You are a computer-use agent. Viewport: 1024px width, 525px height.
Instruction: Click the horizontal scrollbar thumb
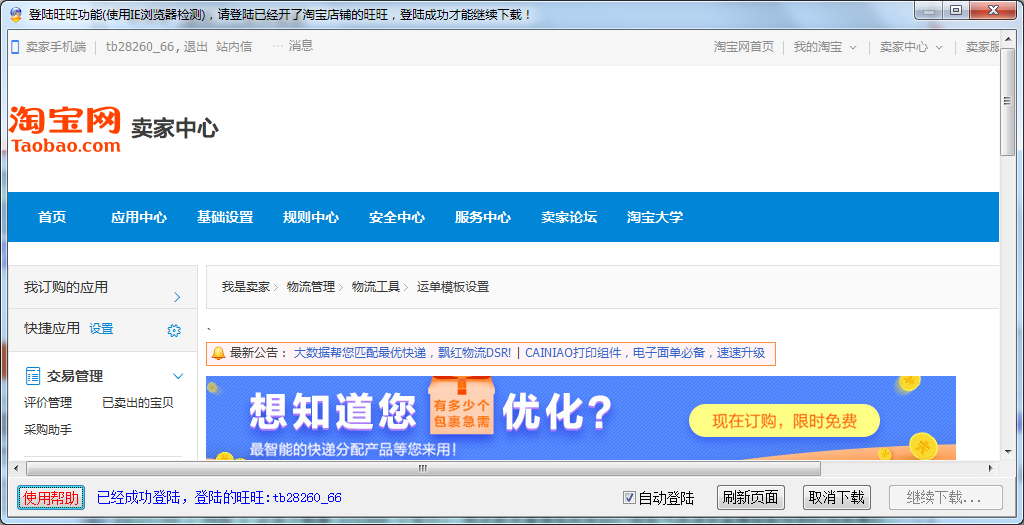[422, 468]
